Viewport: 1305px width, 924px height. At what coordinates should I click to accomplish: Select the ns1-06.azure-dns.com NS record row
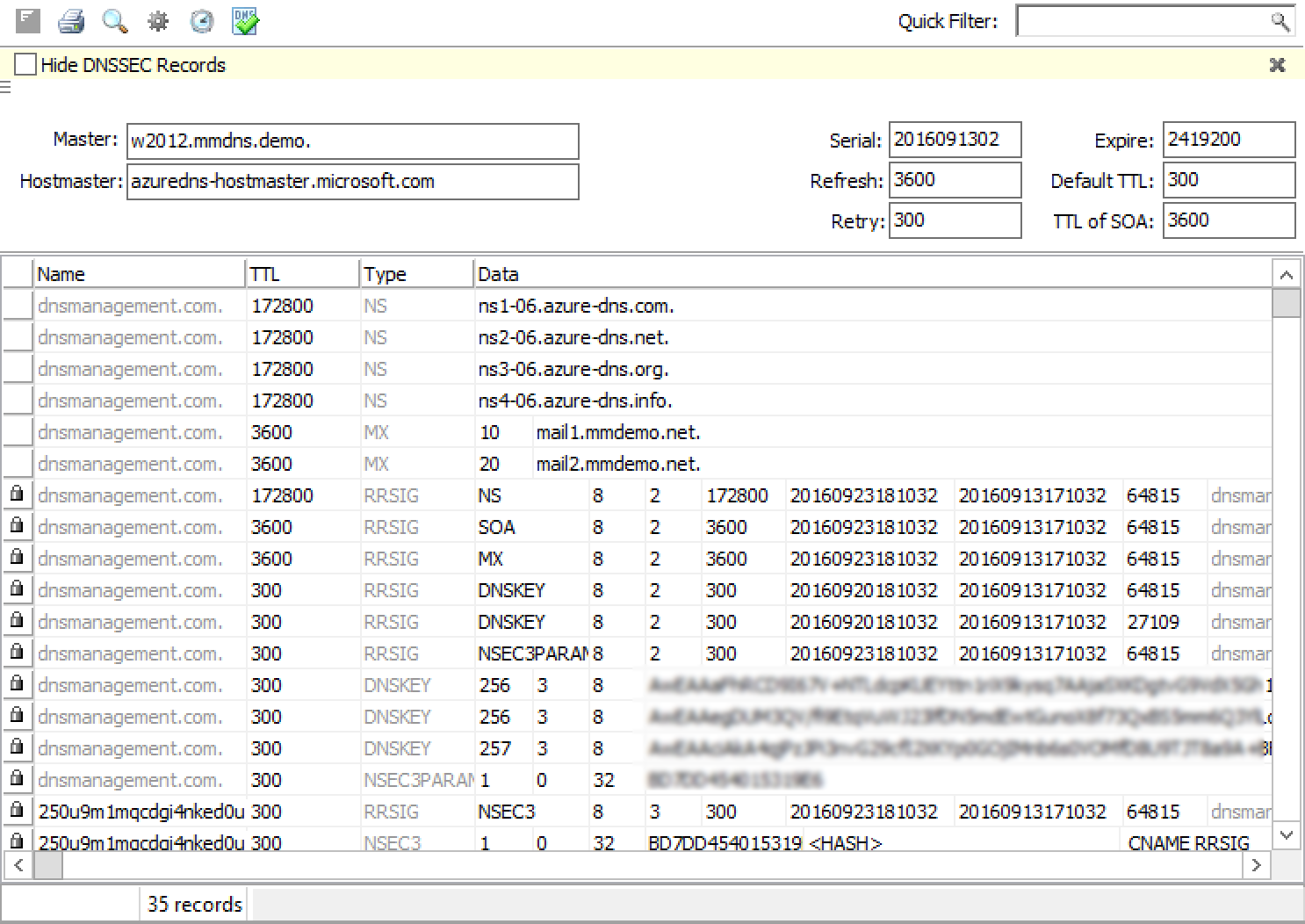pyautogui.click(x=575, y=307)
